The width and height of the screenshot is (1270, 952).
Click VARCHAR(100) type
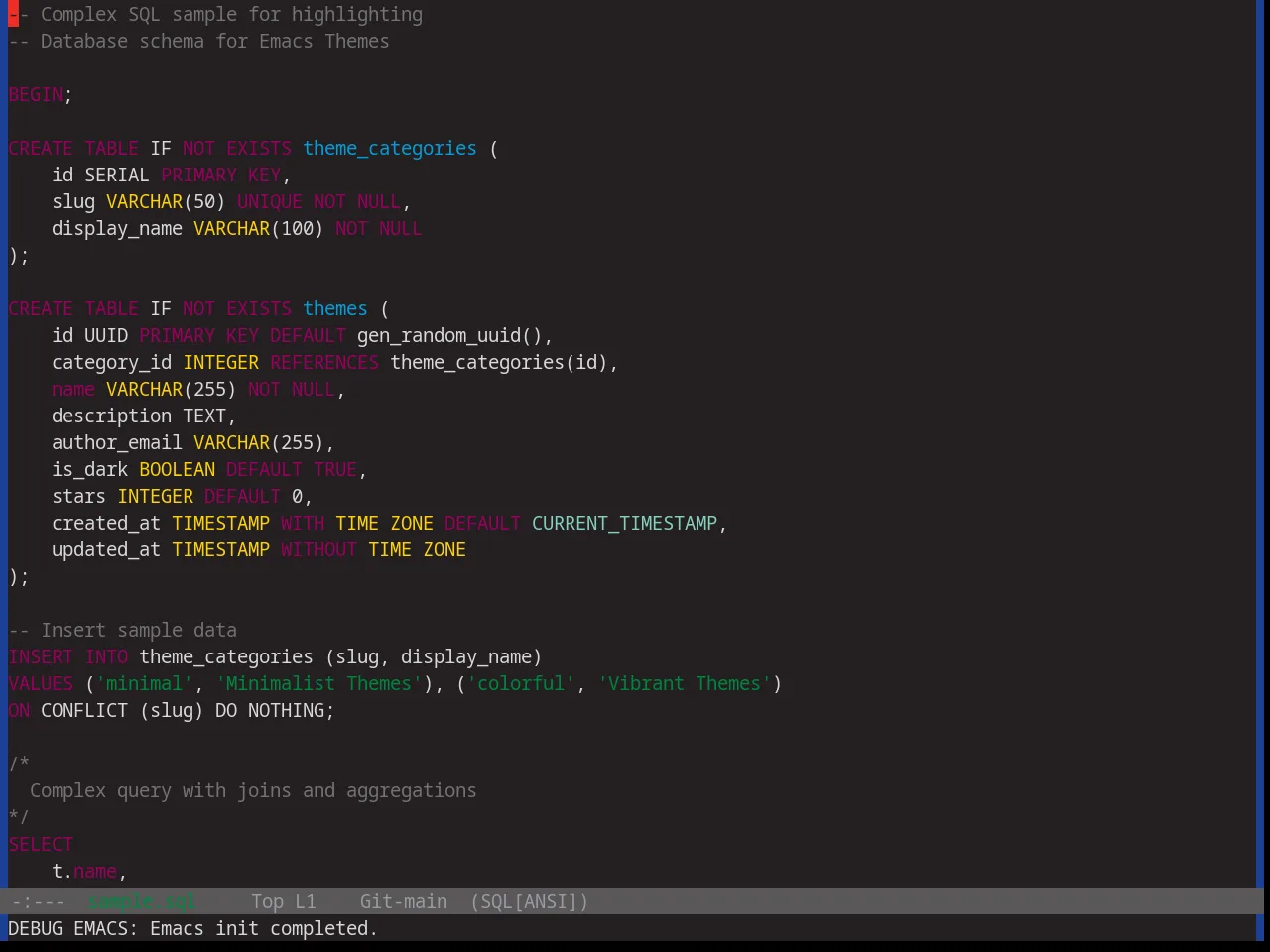[x=259, y=229]
